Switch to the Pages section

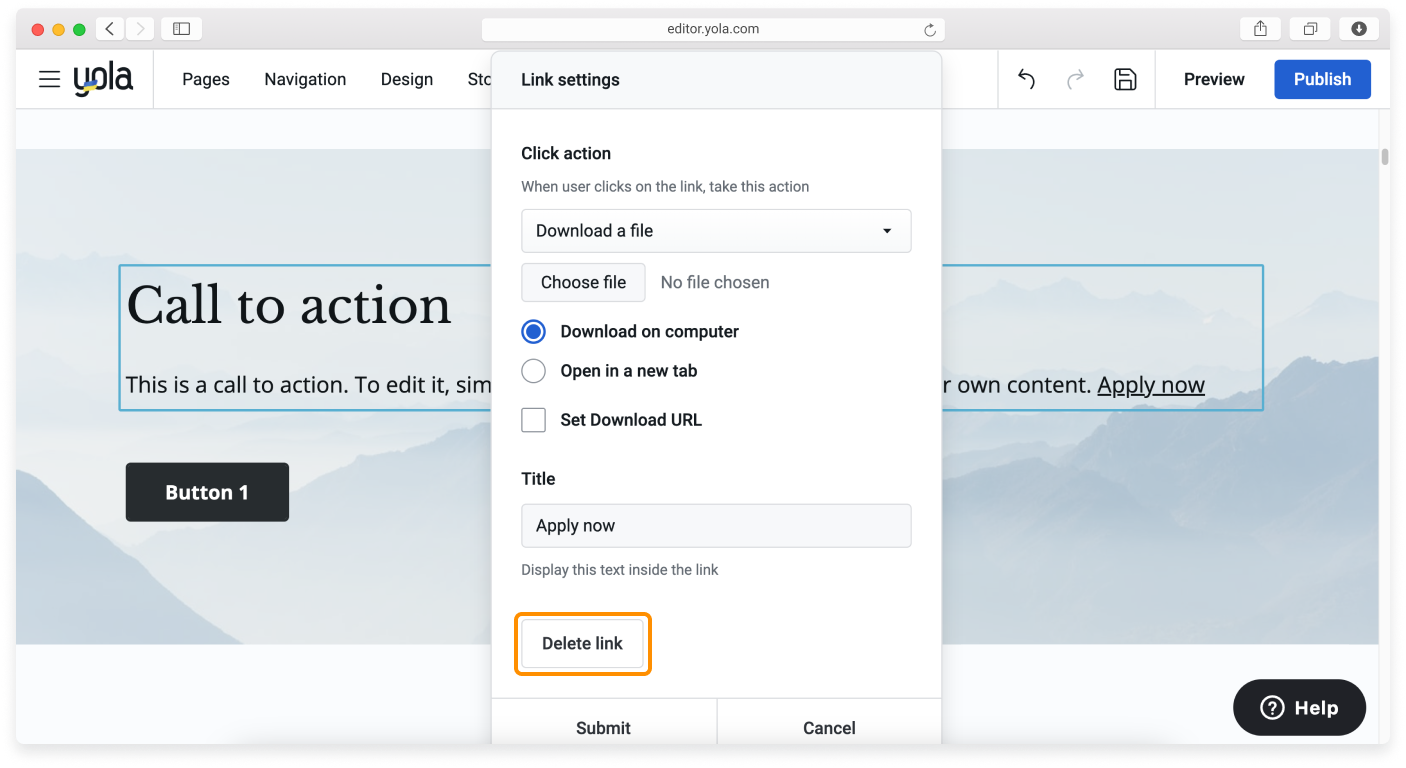205,79
